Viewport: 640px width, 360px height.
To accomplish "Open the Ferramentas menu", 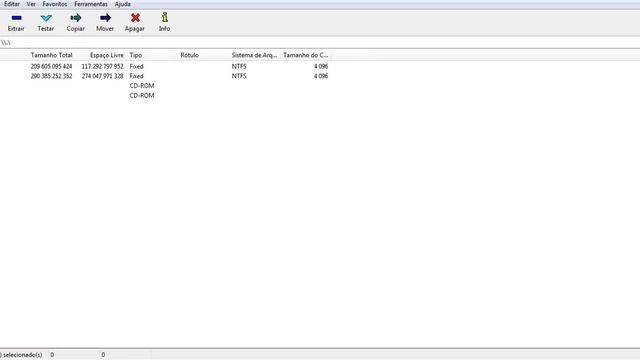I will 91,4.
